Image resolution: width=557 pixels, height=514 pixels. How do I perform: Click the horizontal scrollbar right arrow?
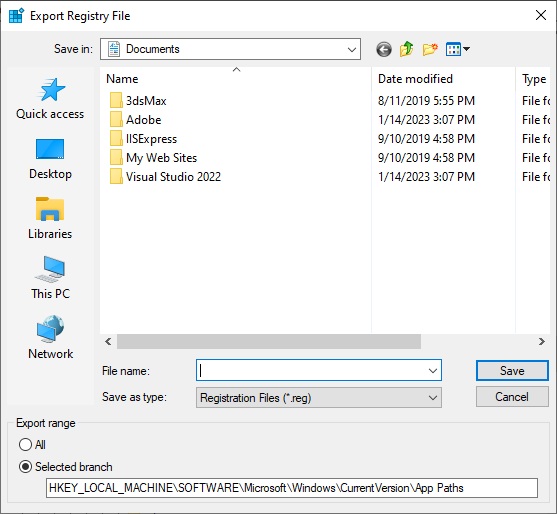[x=541, y=342]
